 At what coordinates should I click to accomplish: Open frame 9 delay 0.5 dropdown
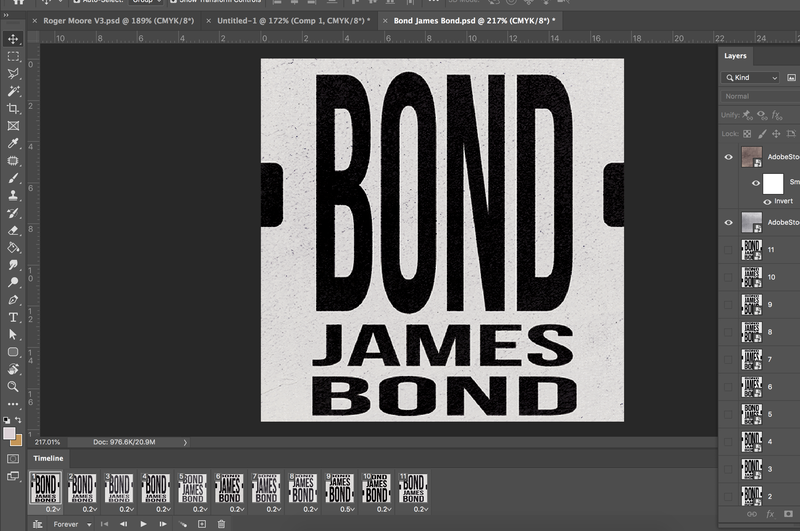[x=347, y=509]
